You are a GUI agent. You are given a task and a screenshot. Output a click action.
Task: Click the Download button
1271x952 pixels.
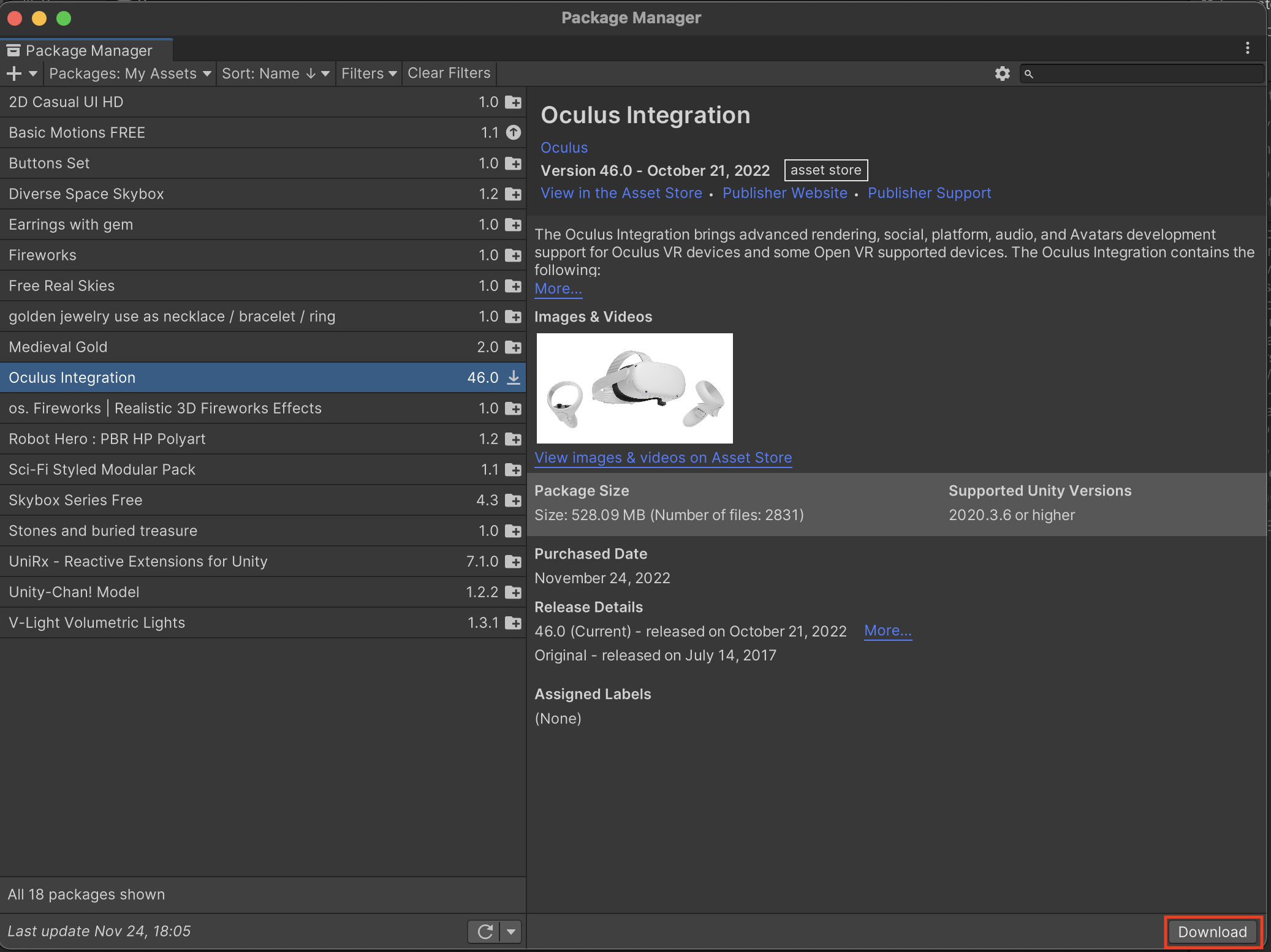1212,932
